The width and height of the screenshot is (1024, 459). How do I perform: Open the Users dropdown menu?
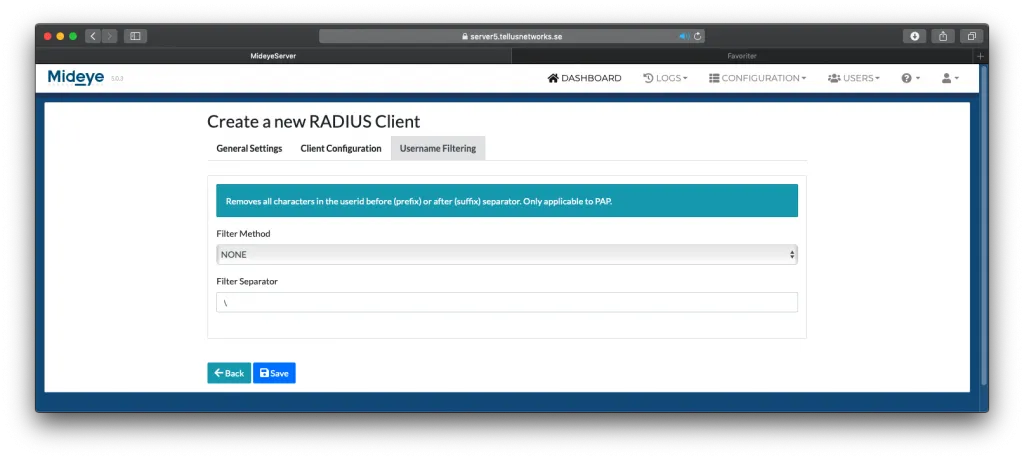(x=854, y=78)
